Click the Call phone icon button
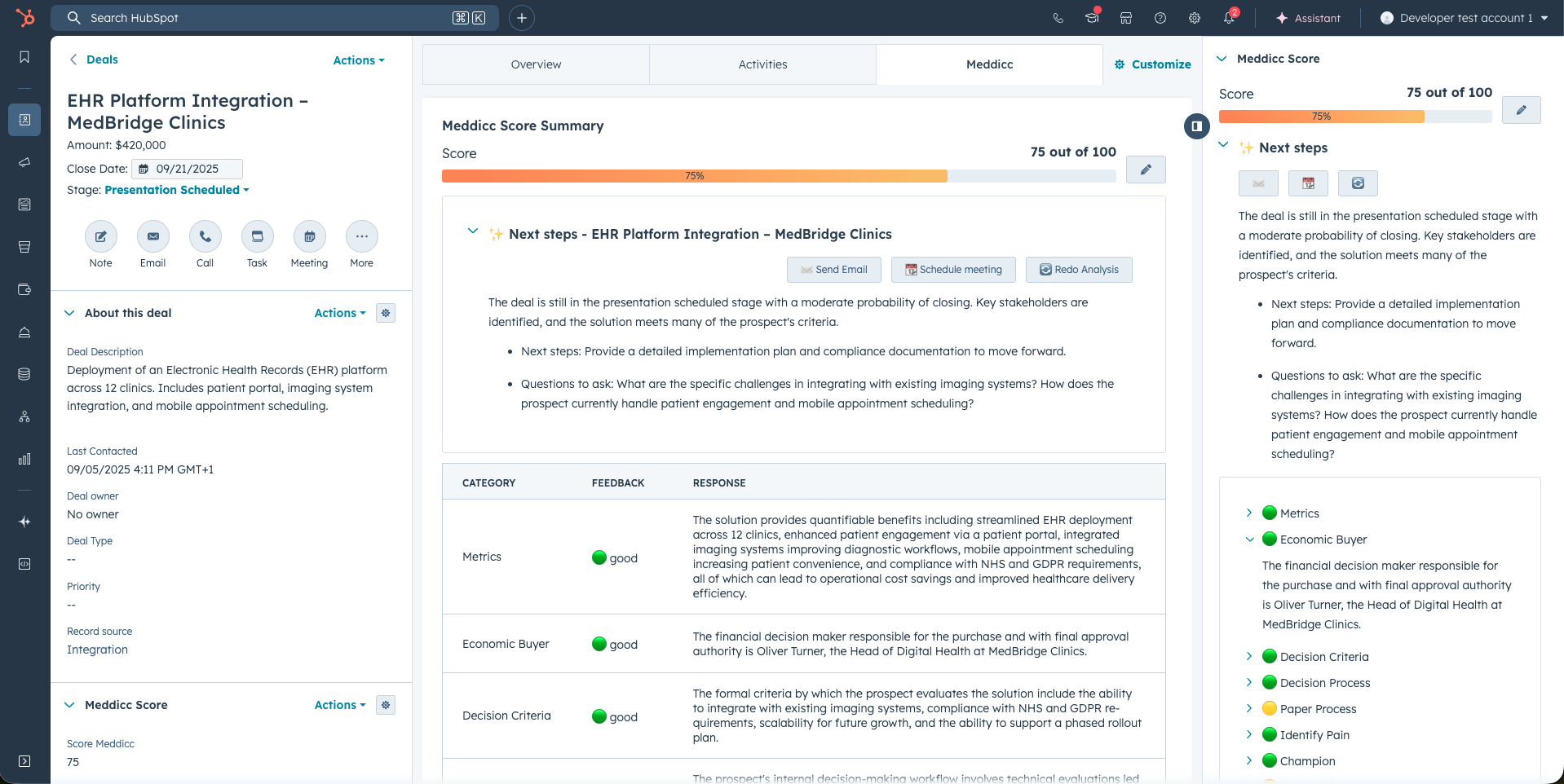The image size is (1564, 784). (x=205, y=237)
